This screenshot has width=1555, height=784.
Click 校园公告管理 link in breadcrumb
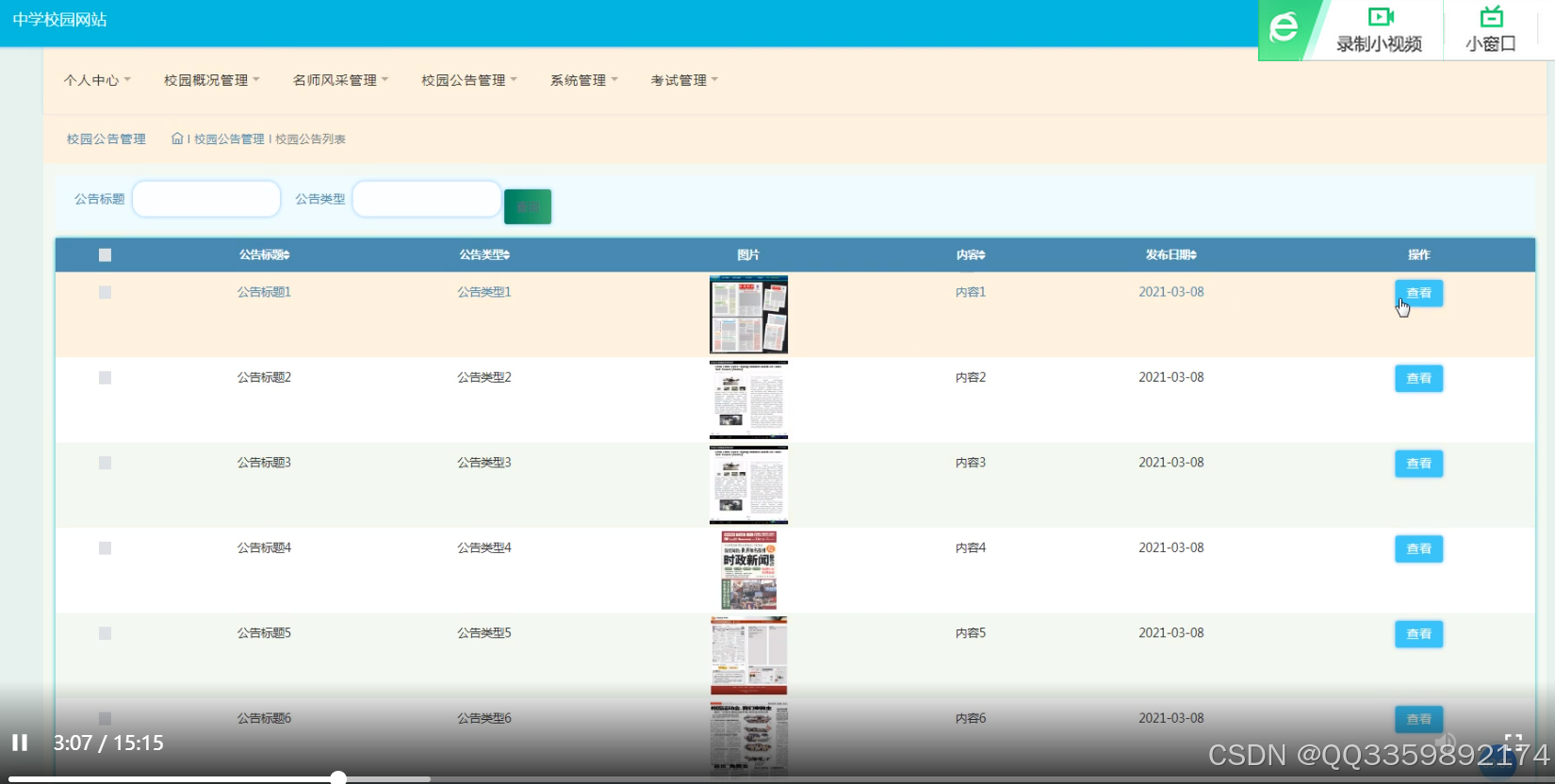229,139
